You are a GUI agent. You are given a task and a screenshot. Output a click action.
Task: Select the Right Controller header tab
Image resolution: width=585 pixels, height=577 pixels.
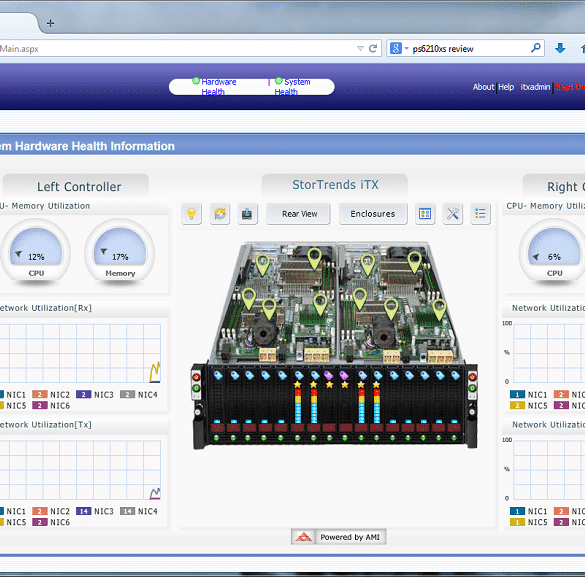[x=554, y=186]
